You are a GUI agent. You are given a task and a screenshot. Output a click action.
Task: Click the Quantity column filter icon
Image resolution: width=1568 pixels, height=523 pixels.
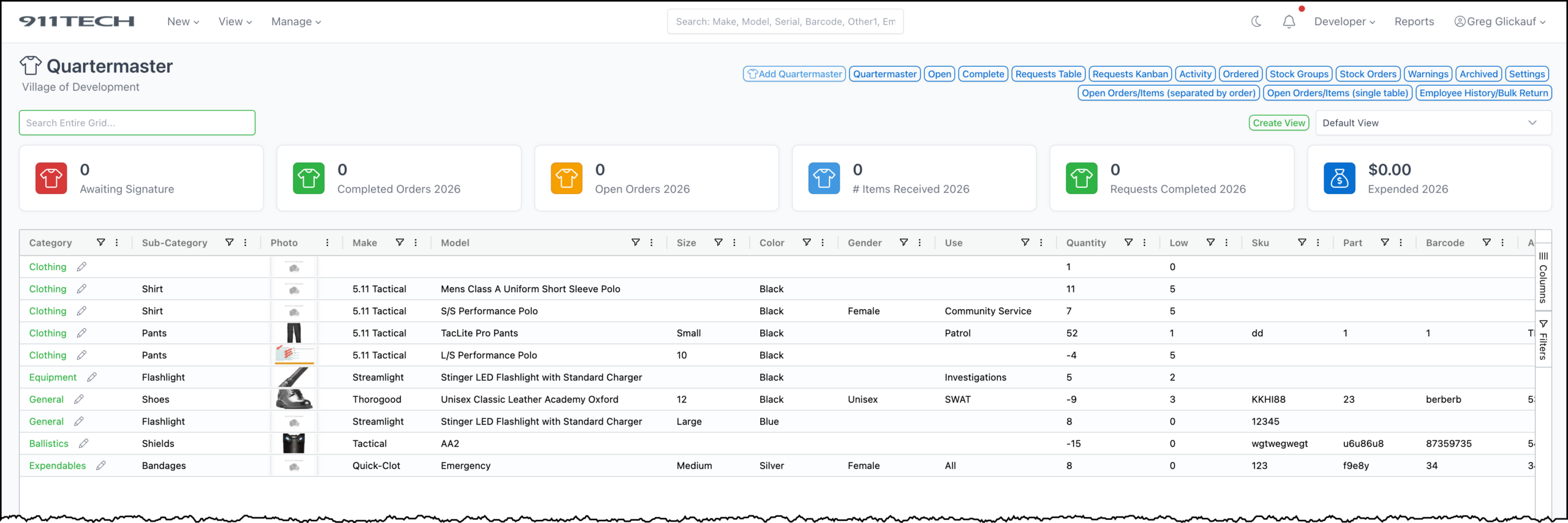pos(1128,243)
